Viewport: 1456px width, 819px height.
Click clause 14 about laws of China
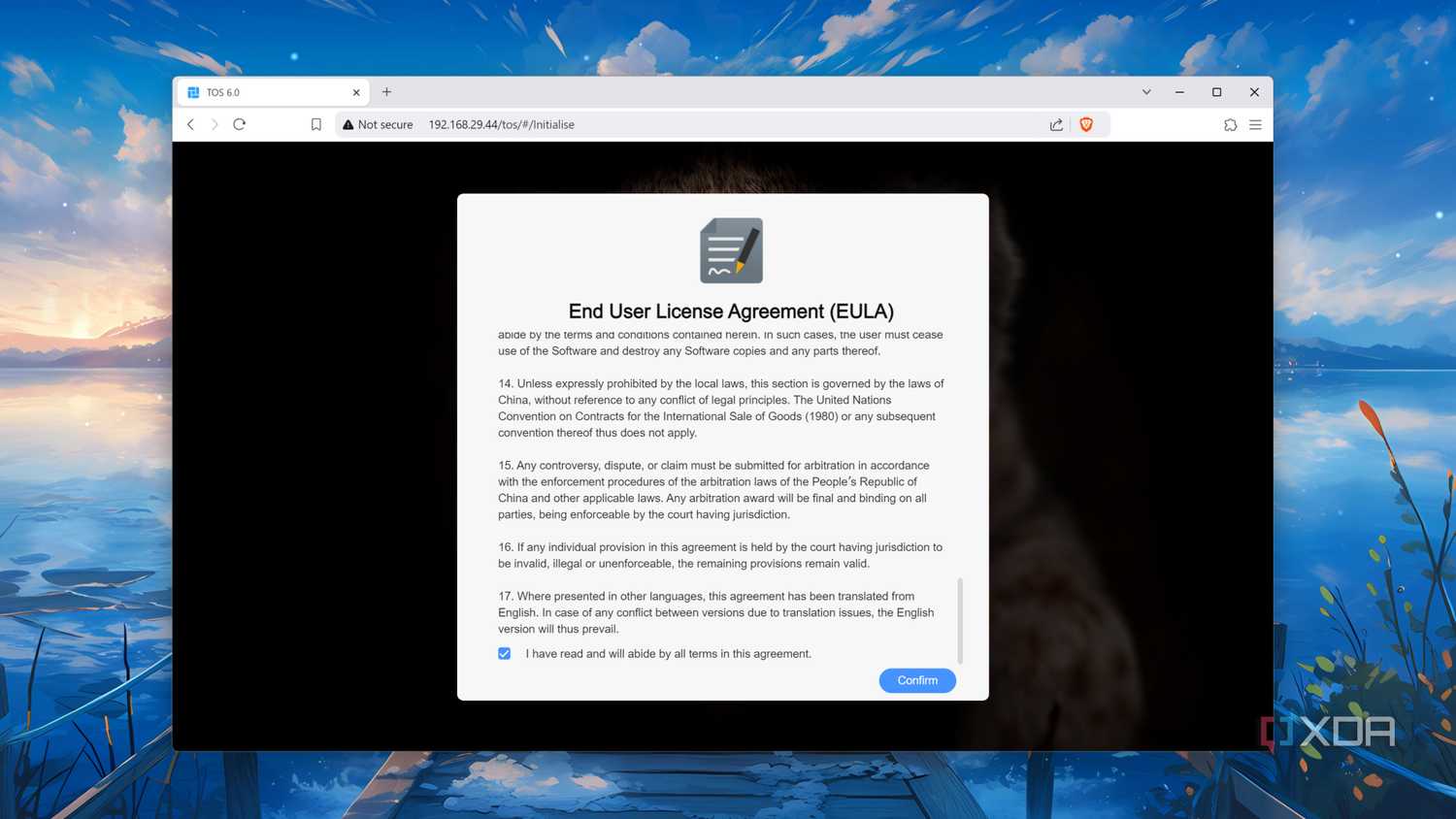tap(721, 408)
